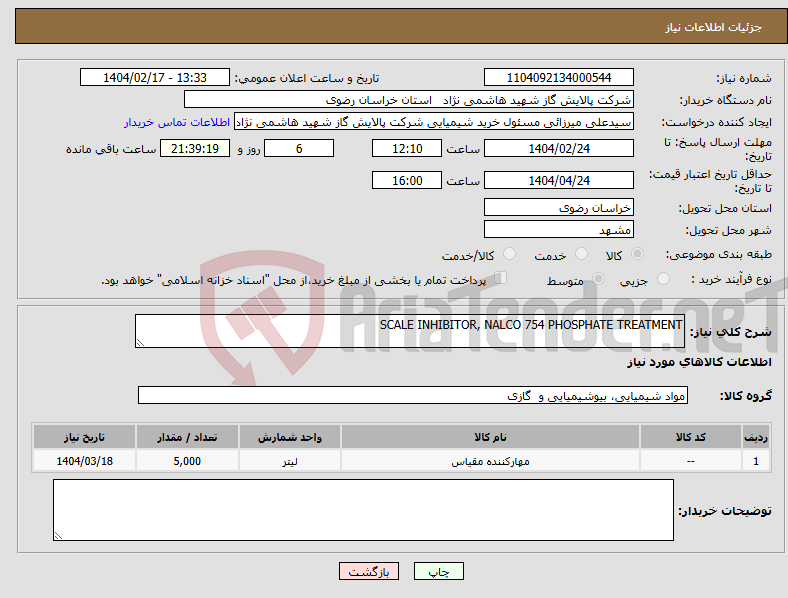Select the جزیی purchase type radio
The height and width of the screenshot is (598, 788).
pos(663,279)
